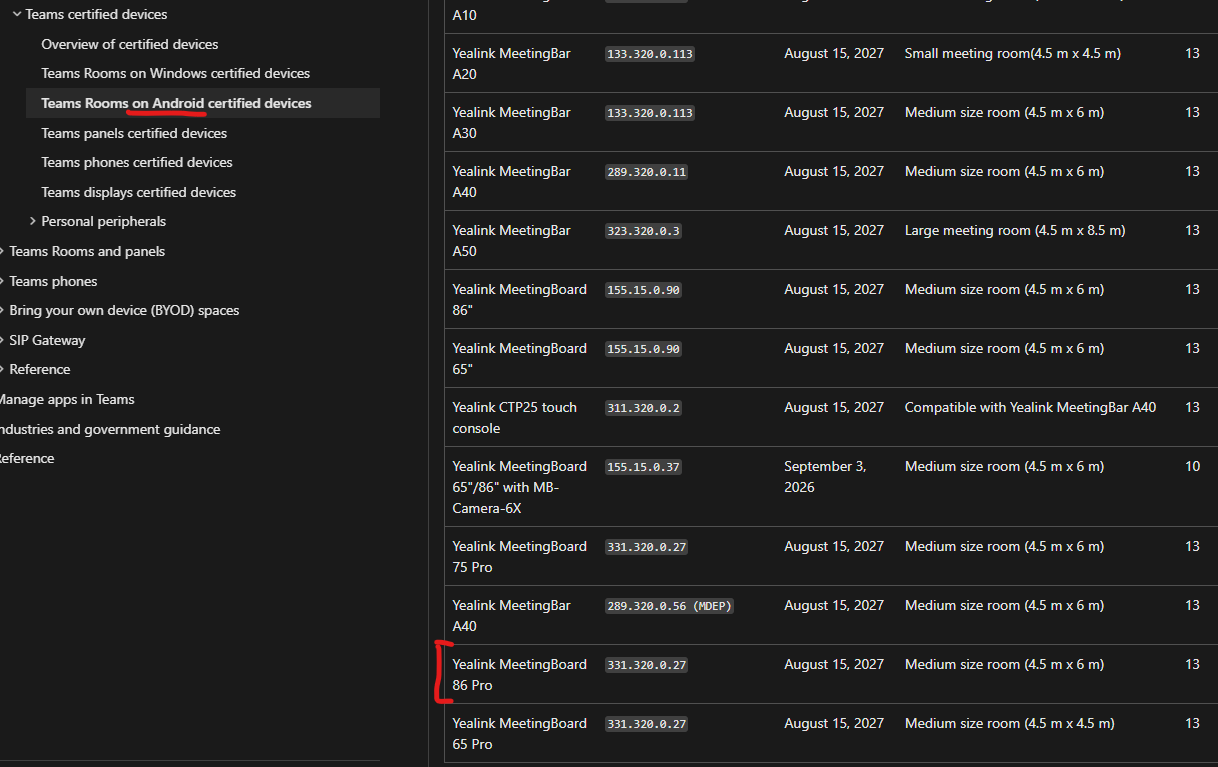
Task: Click the Yealink MeetingBoard 86" cell
Action: 519,299
